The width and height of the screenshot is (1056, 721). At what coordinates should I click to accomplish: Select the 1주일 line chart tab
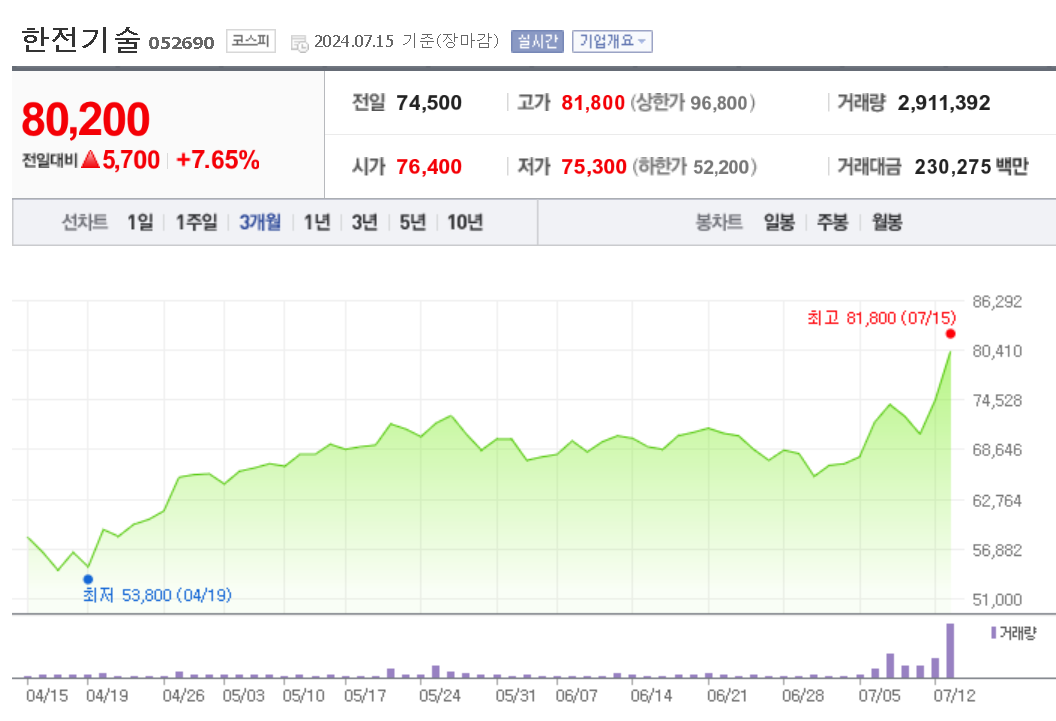coord(197,222)
